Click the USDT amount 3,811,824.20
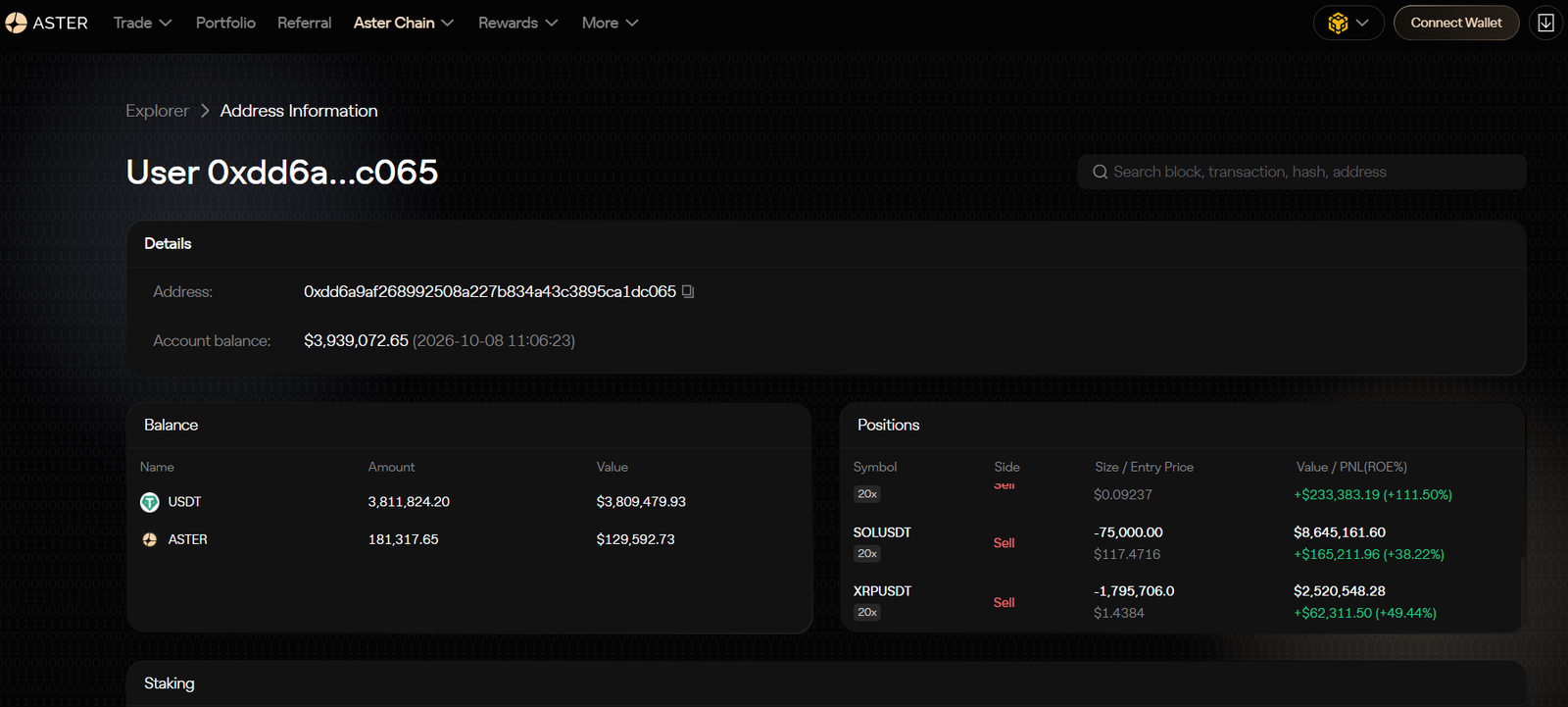The width and height of the screenshot is (1568, 707). pyautogui.click(x=409, y=502)
